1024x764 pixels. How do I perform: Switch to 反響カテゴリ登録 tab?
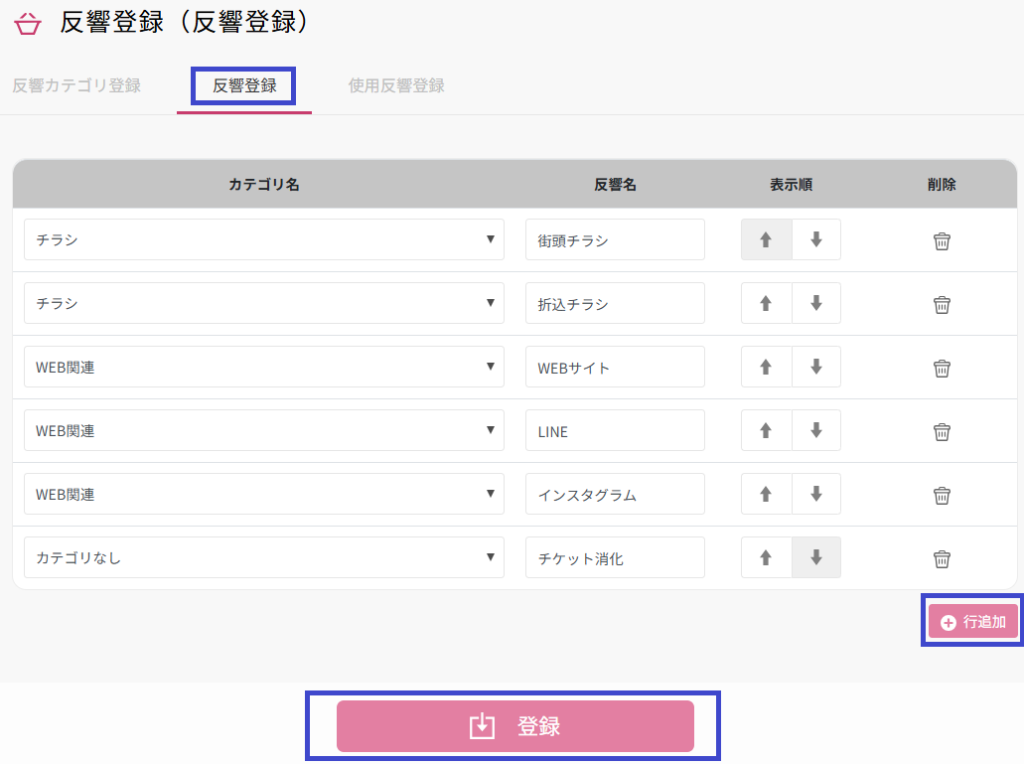(x=77, y=86)
